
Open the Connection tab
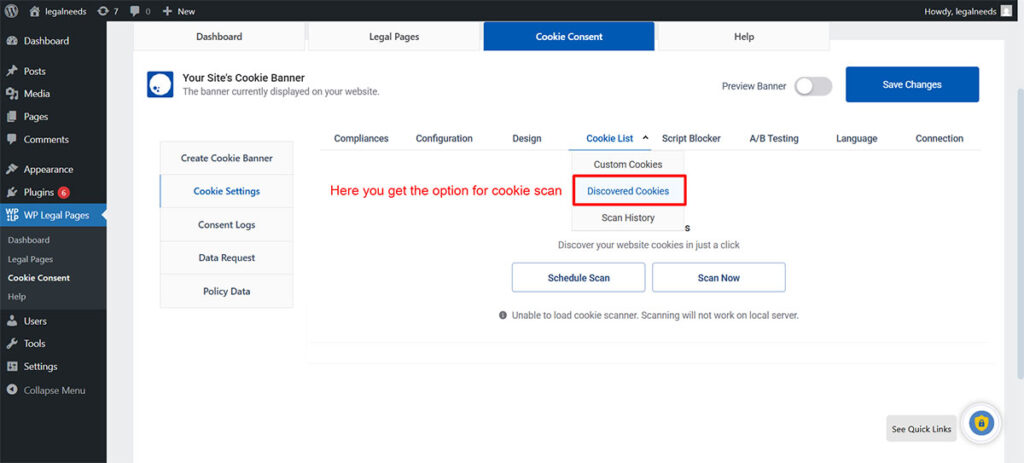[x=939, y=138]
